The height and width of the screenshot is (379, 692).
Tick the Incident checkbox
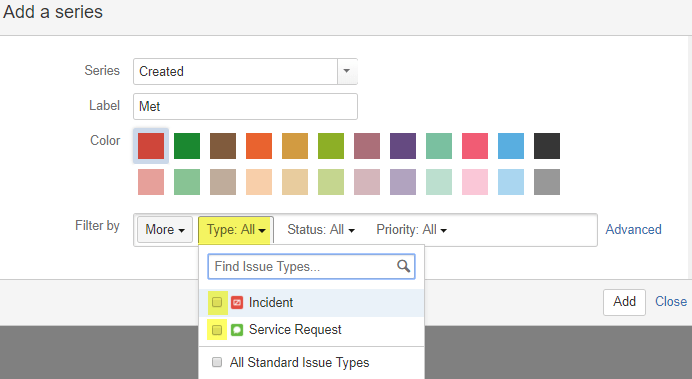point(217,302)
